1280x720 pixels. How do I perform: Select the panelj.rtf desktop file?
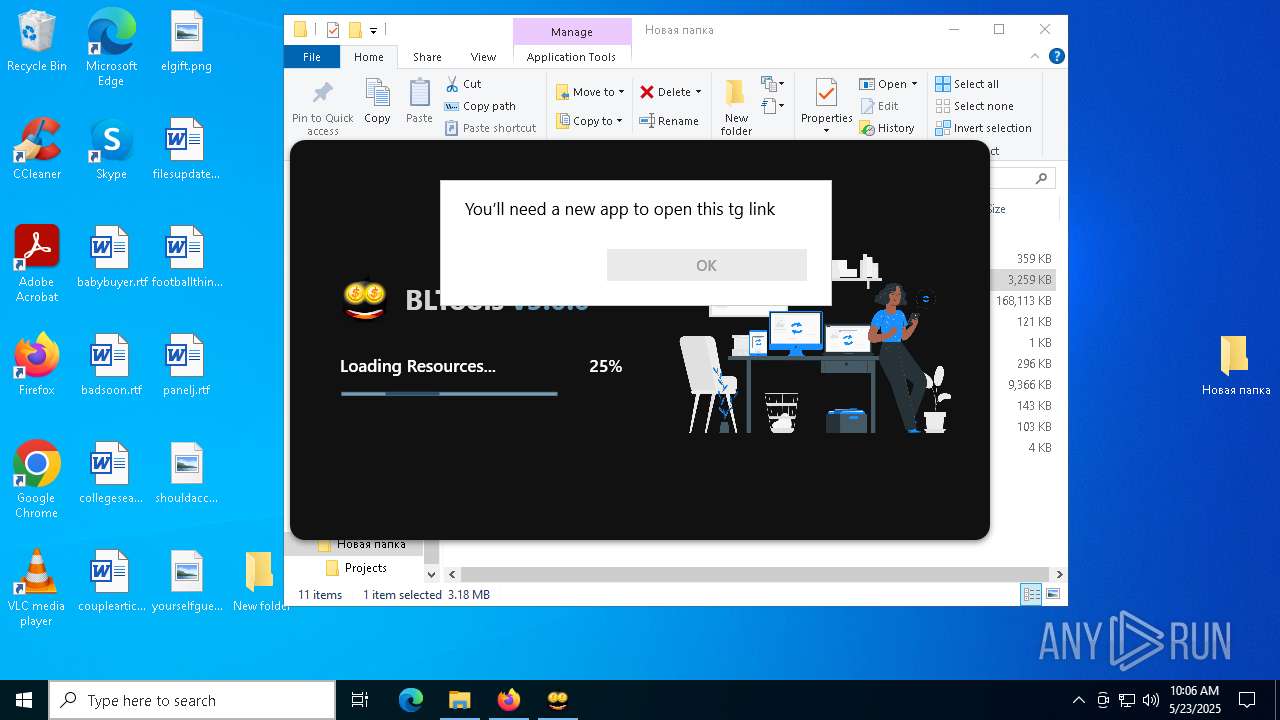(185, 365)
